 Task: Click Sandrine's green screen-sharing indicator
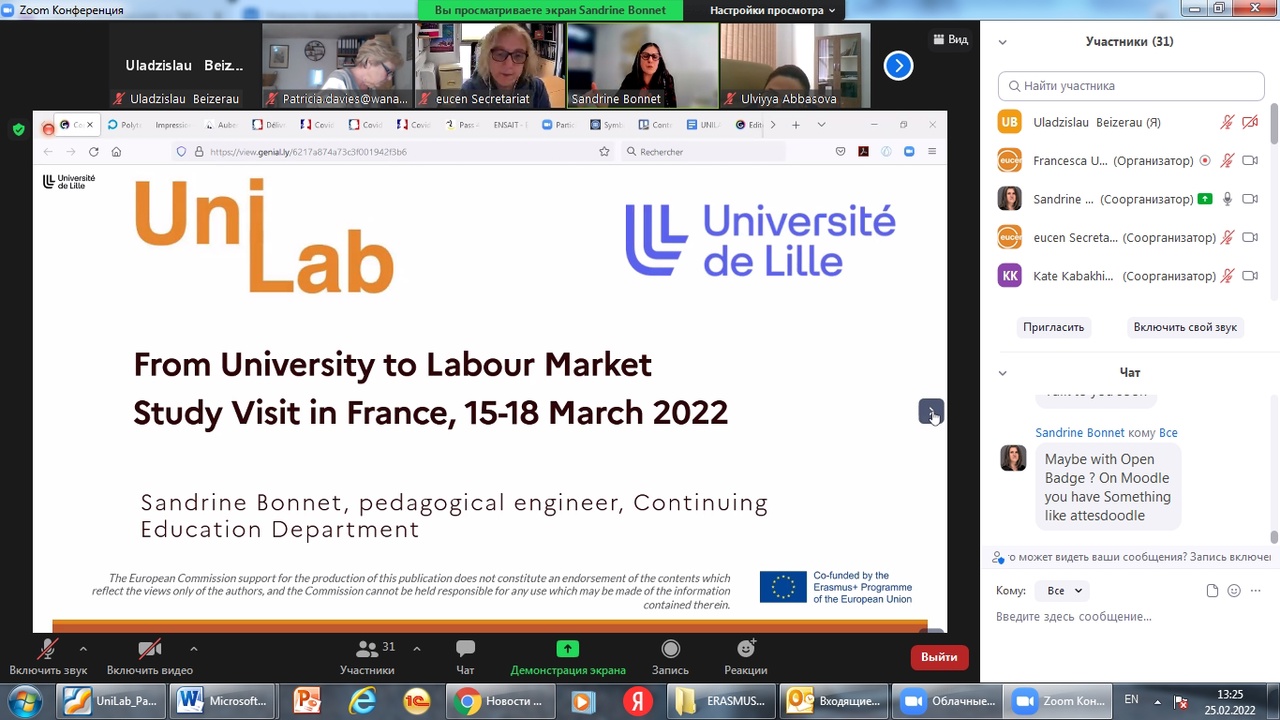pos(1205,199)
